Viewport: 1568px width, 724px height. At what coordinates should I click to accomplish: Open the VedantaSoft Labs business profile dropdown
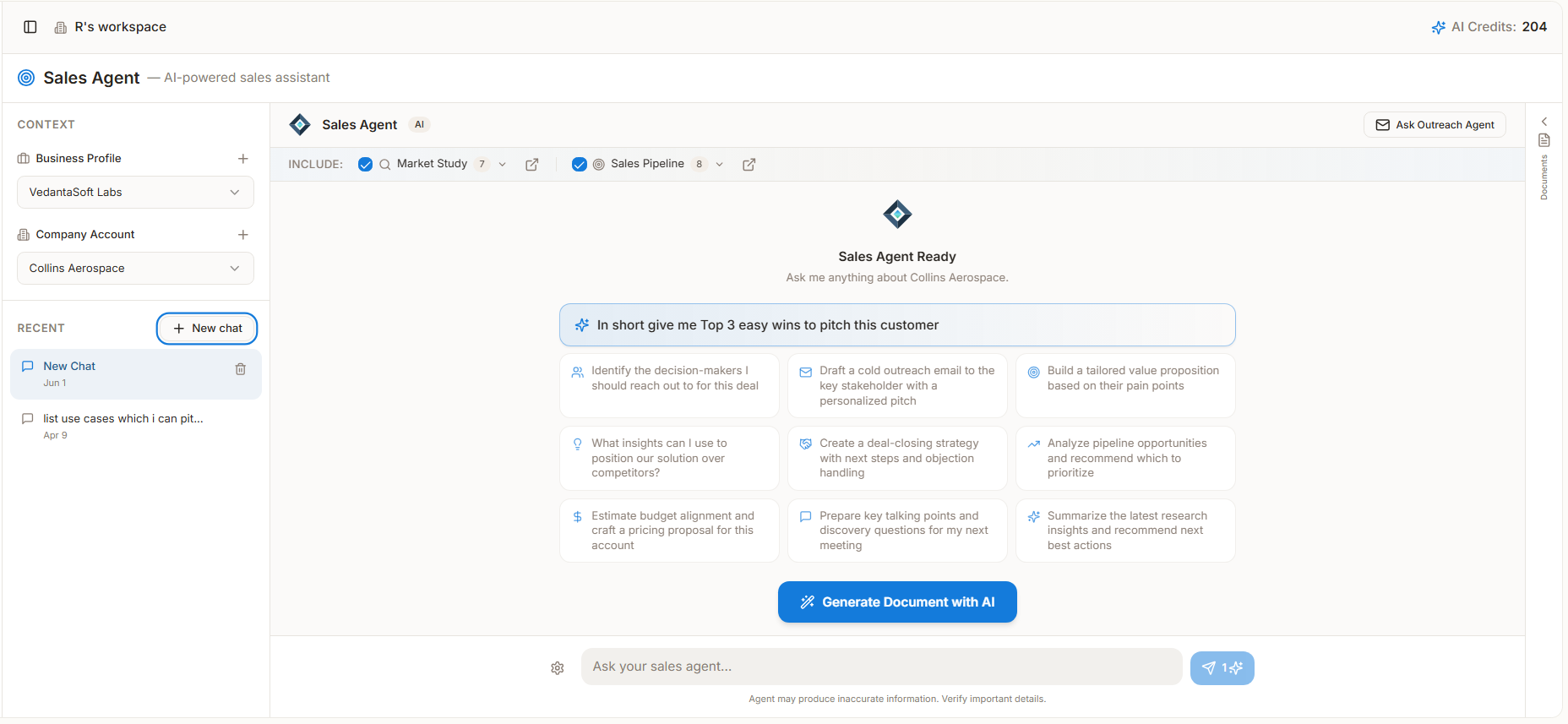pos(135,193)
